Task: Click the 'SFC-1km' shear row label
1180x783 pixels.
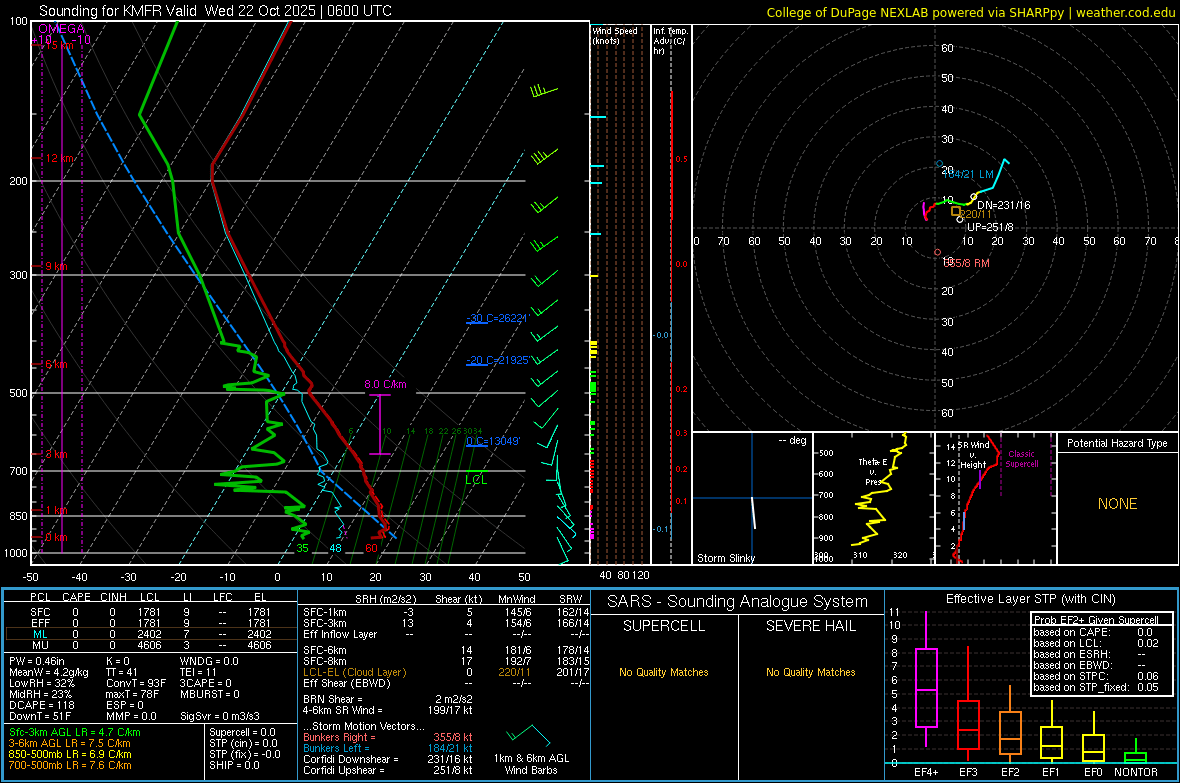Action: click(324, 612)
